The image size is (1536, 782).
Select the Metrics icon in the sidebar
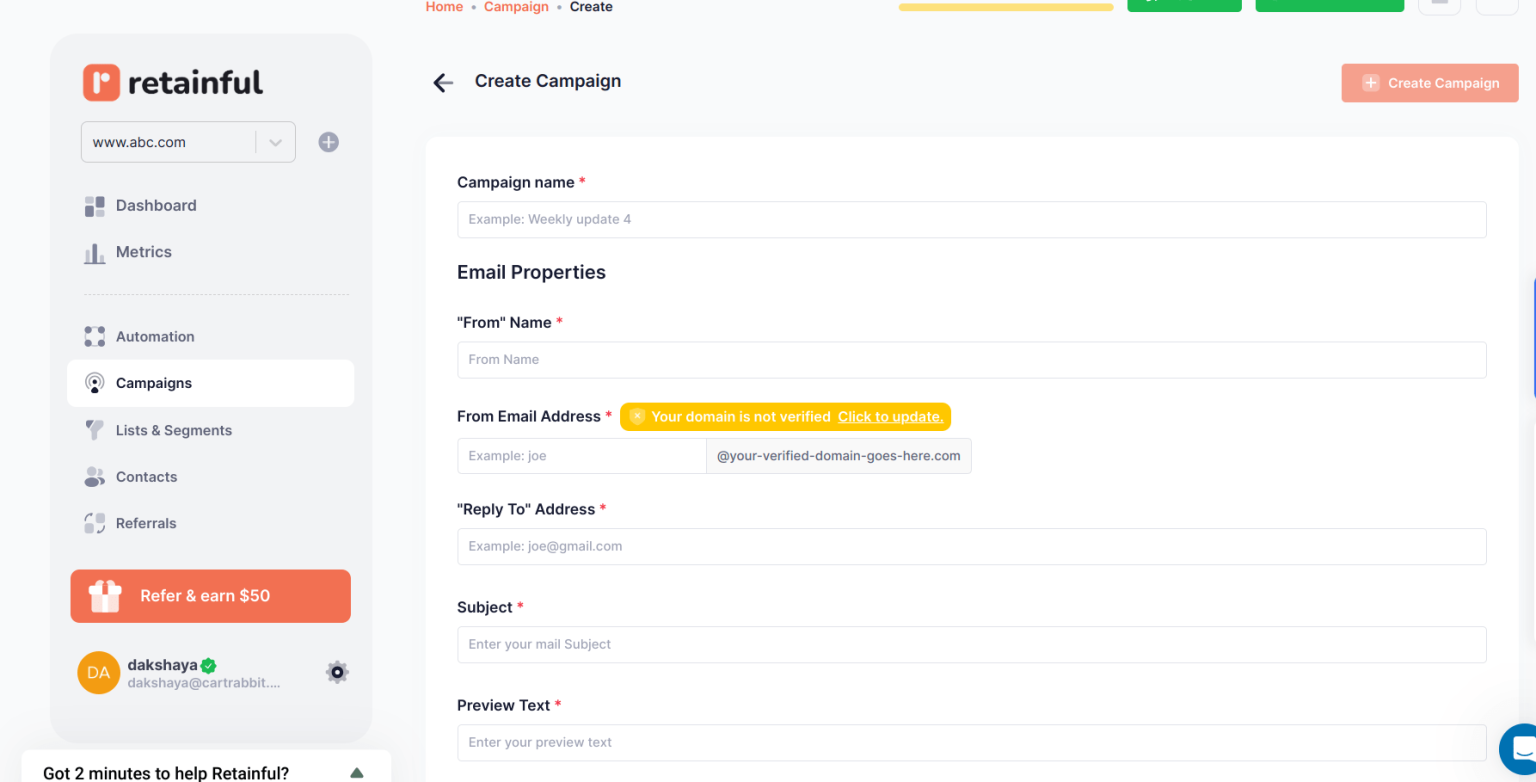94,252
